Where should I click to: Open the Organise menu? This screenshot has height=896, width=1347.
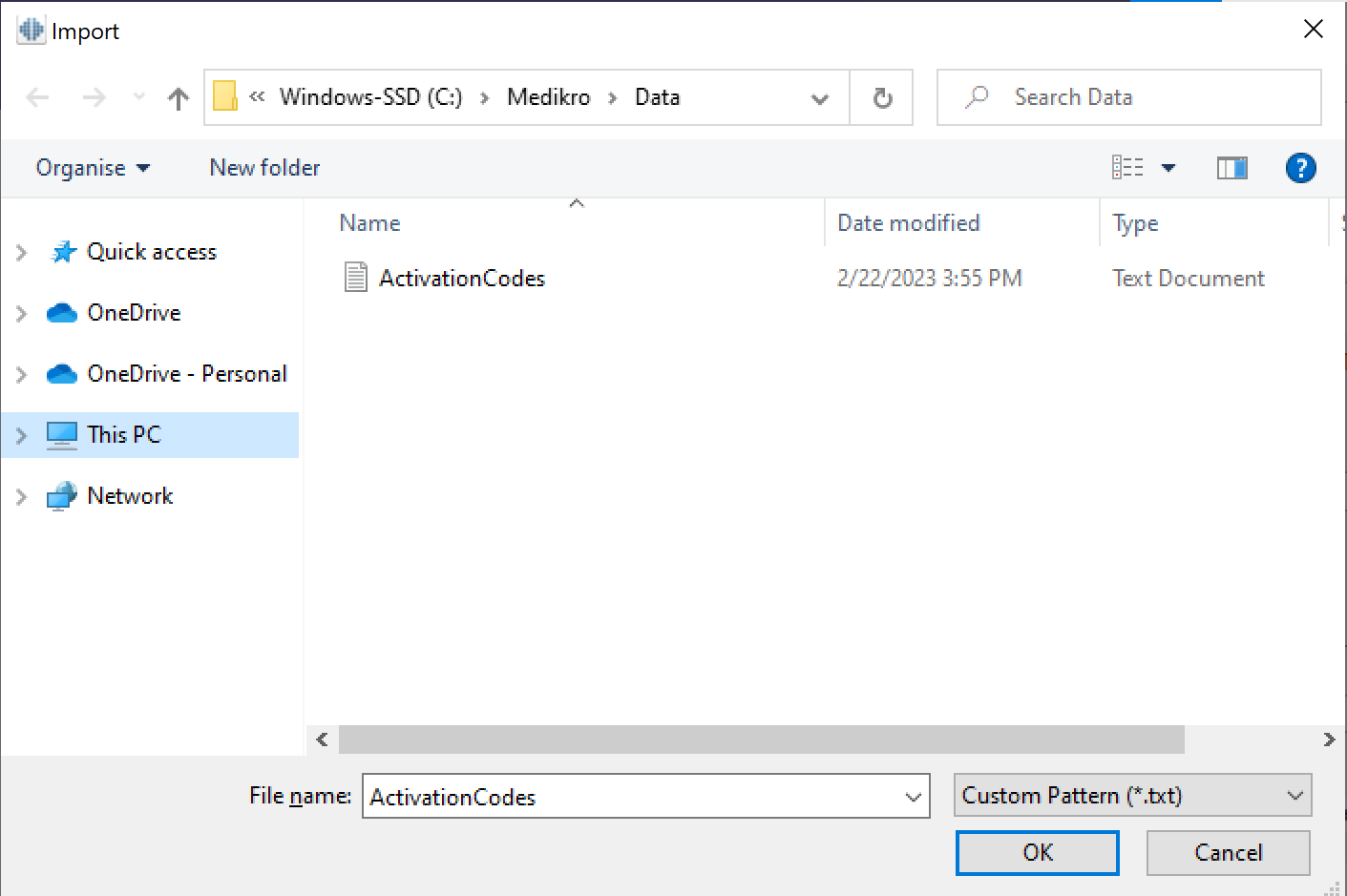[93, 168]
